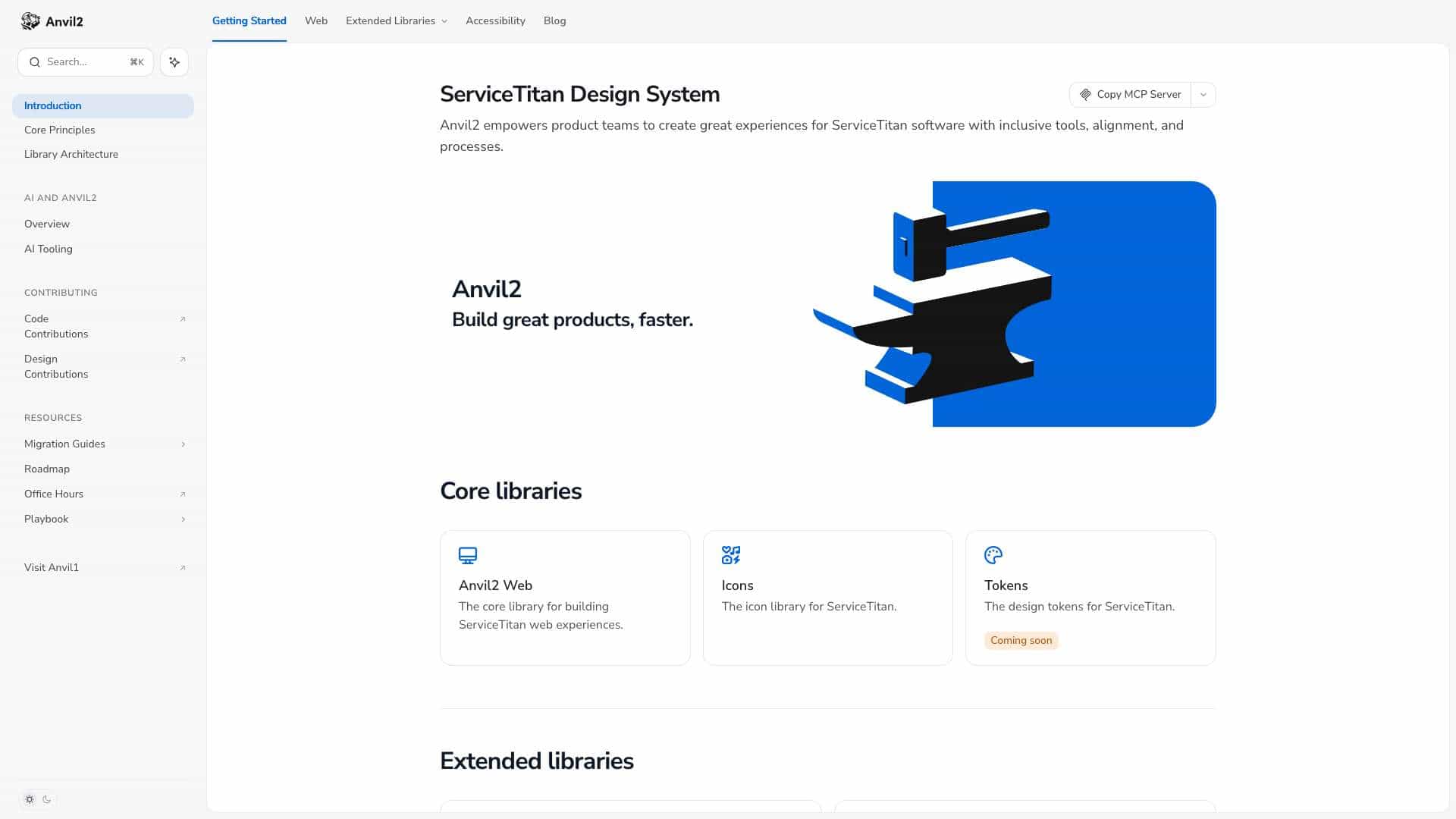
Task: Switch to dark theme moon icon
Action: 47,799
